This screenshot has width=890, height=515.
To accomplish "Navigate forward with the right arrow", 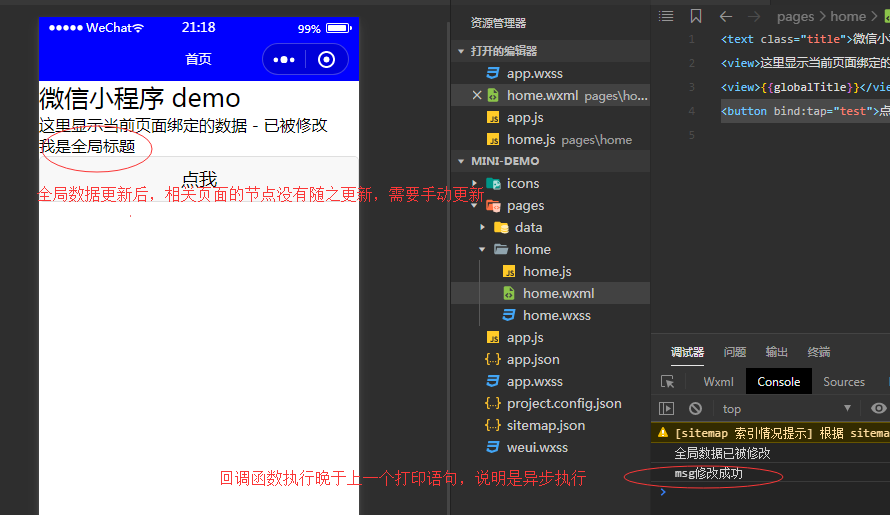I will 754,16.
